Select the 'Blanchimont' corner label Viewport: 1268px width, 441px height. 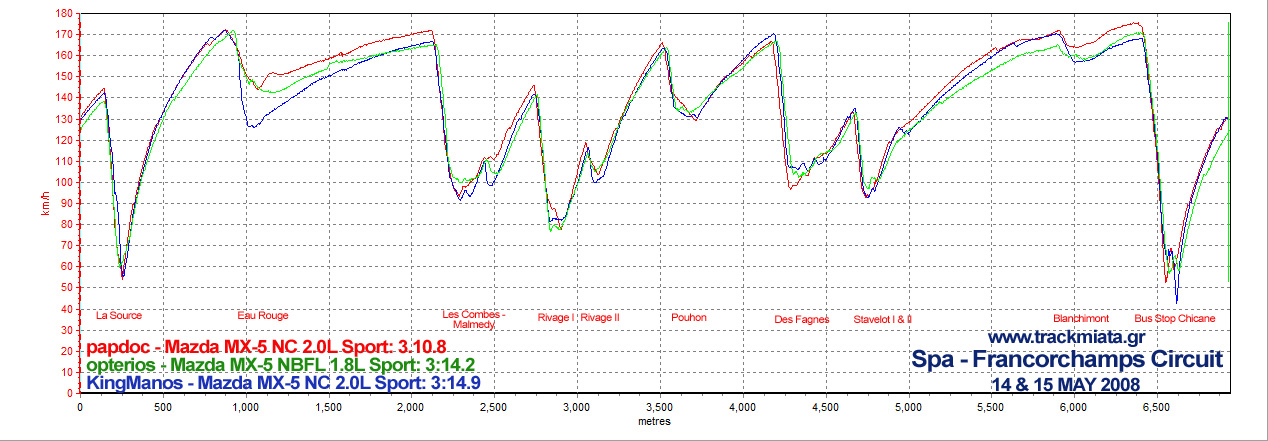point(1081,317)
